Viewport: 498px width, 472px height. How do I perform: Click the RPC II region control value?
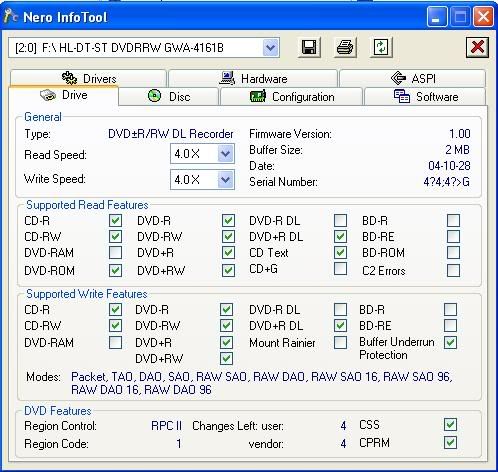(x=166, y=426)
